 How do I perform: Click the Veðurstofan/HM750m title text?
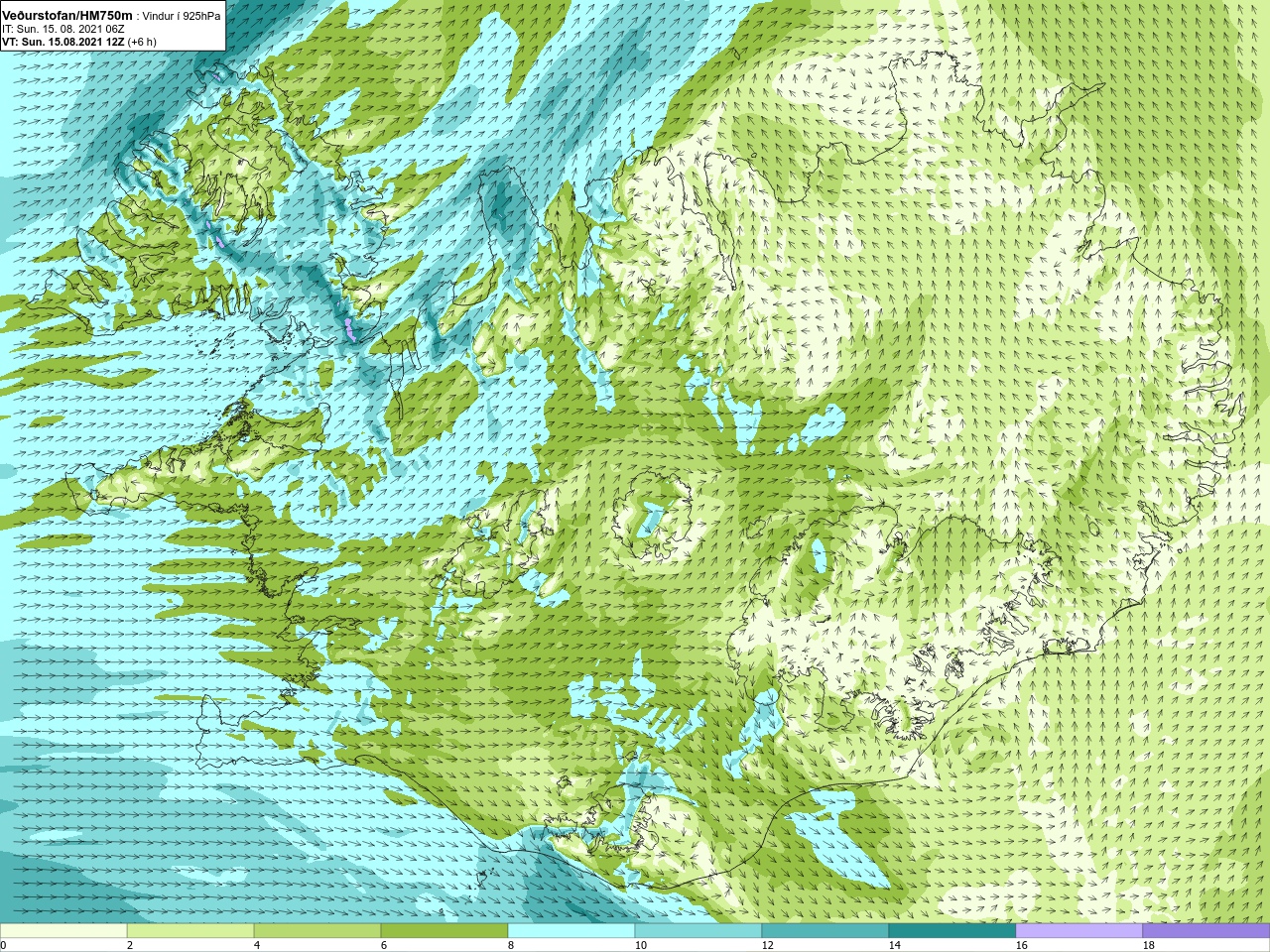tap(67, 17)
